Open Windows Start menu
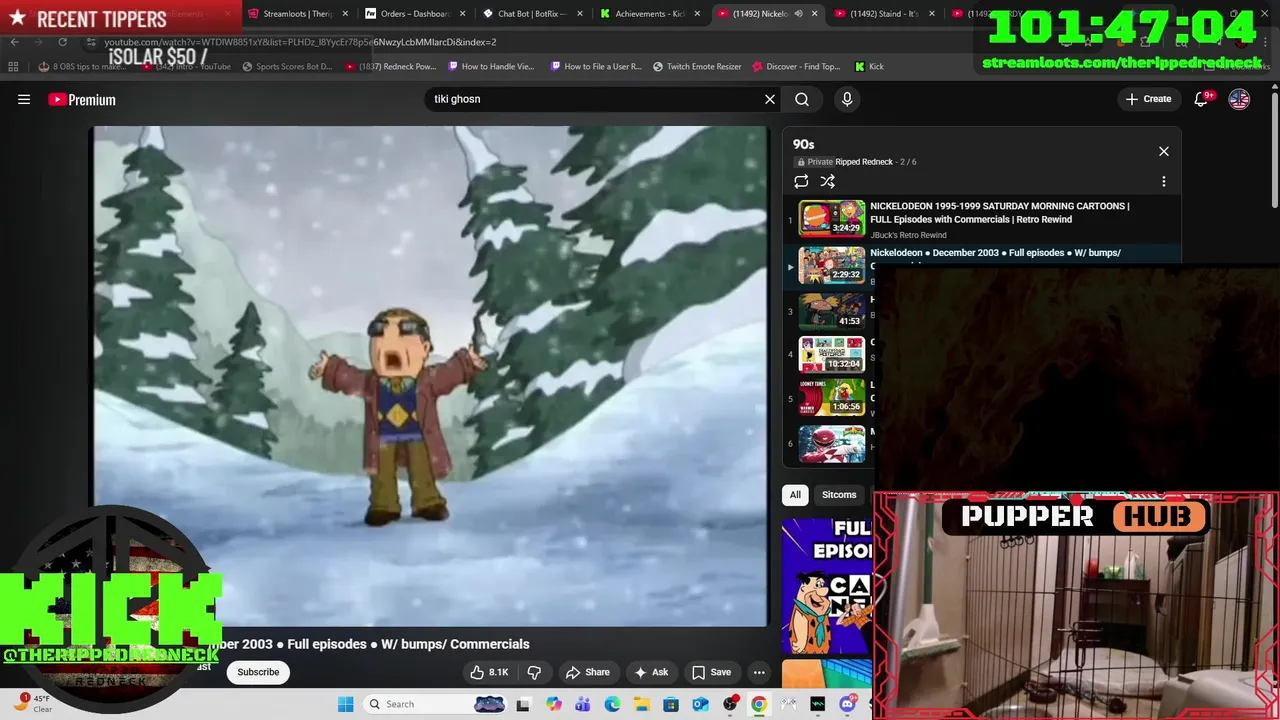 click(345, 704)
